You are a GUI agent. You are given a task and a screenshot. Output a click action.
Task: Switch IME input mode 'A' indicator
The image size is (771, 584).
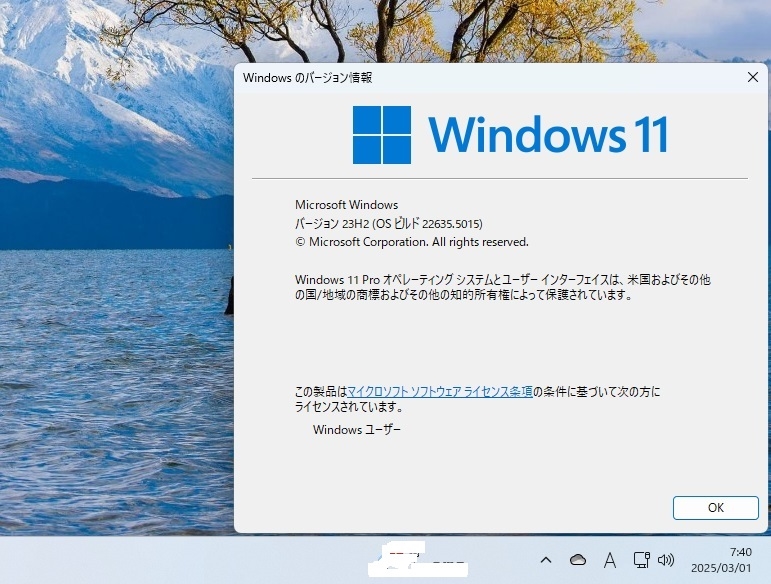pyautogui.click(x=610, y=560)
